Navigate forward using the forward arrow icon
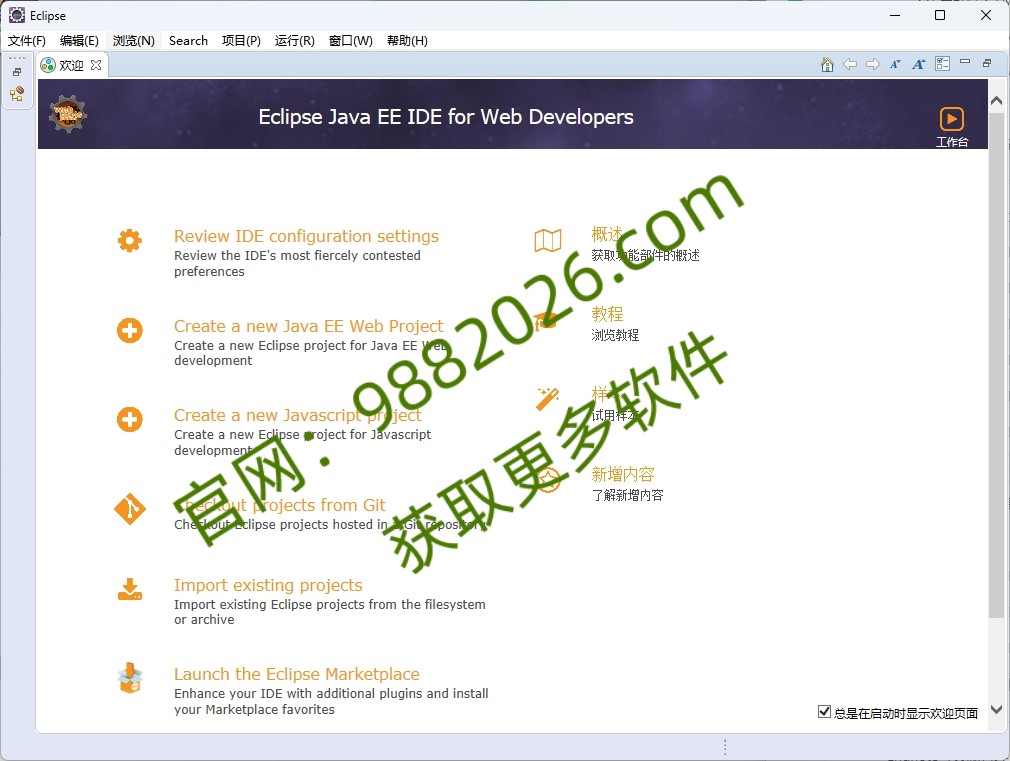 click(x=873, y=64)
